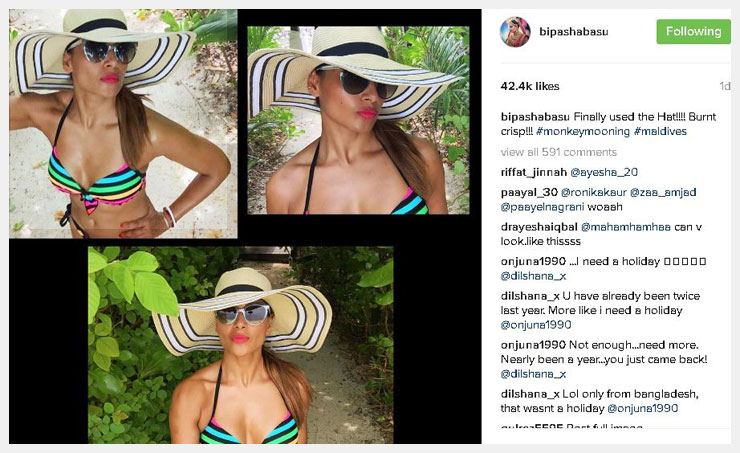Click the 1d post timestamp
Image resolution: width=740 pixels, height=453 pixels.
point(725,86)
